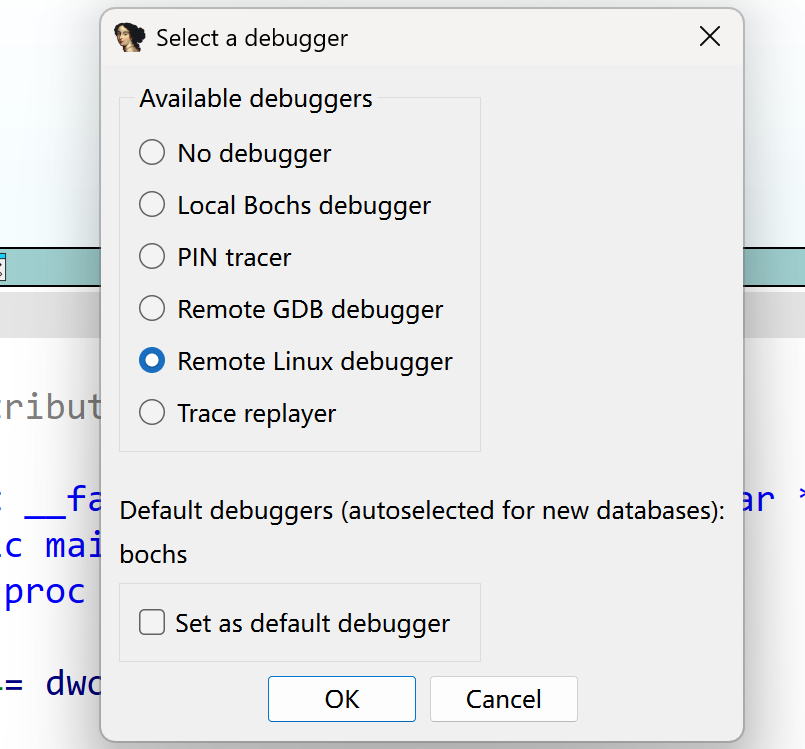Click the teal title strip behind dialog

point(50,268)
